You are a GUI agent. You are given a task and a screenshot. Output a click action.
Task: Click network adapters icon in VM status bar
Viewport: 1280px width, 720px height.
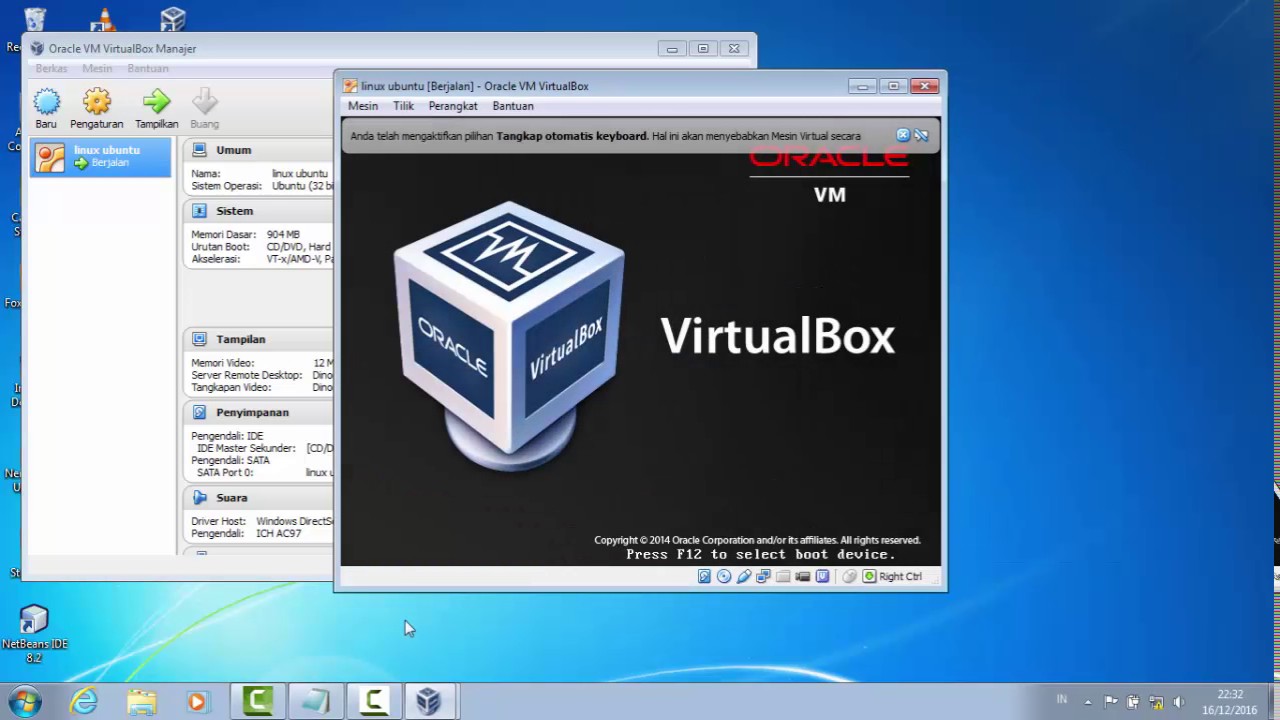click(x=763, y=576)
